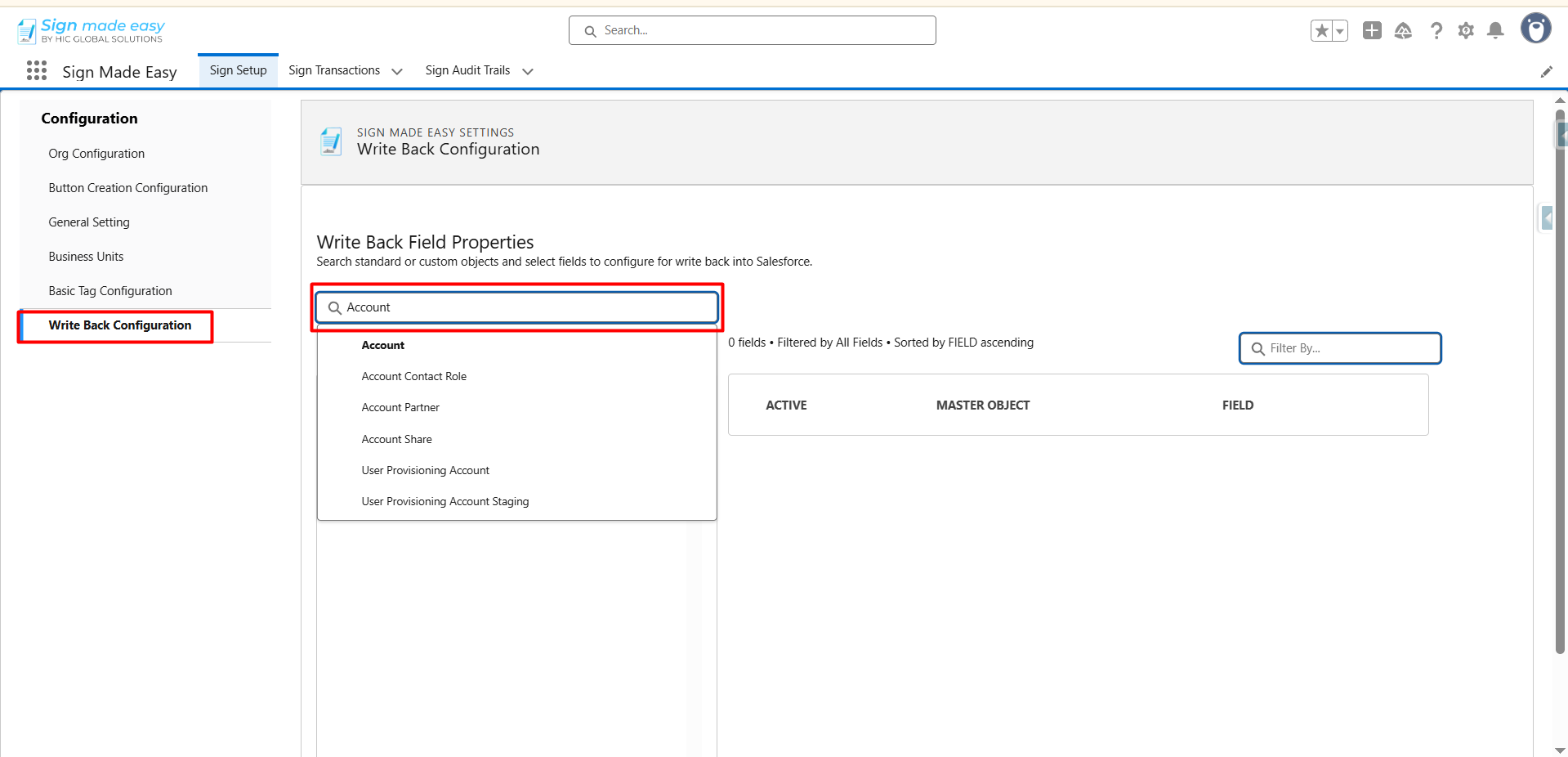Expand the Favorites list dropdown arrow
The height and width of the screenshot is (757, 1568).
pos(1340,31)
